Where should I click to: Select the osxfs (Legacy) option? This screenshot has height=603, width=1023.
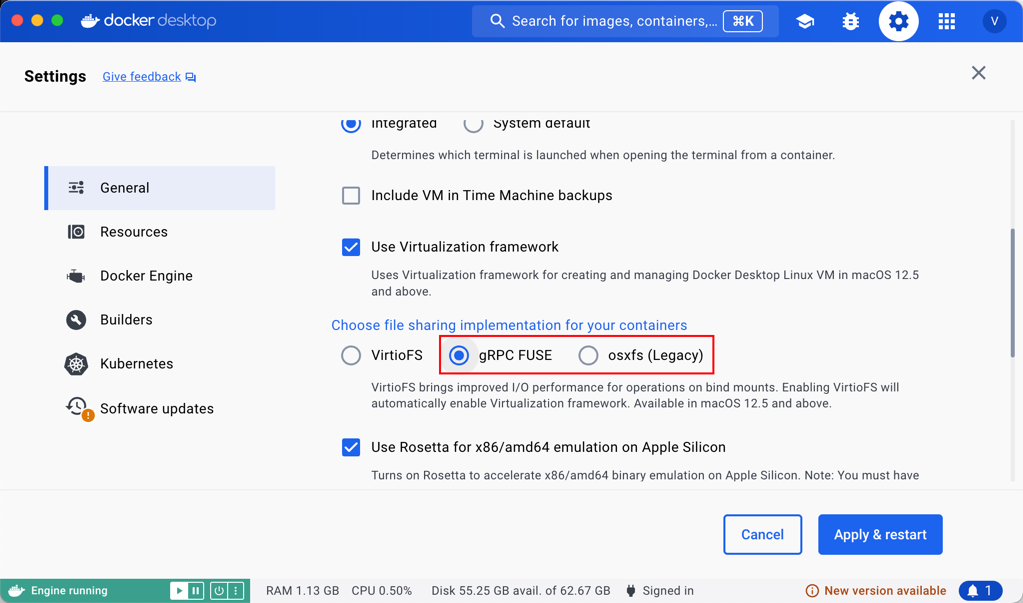coord(589,355)
